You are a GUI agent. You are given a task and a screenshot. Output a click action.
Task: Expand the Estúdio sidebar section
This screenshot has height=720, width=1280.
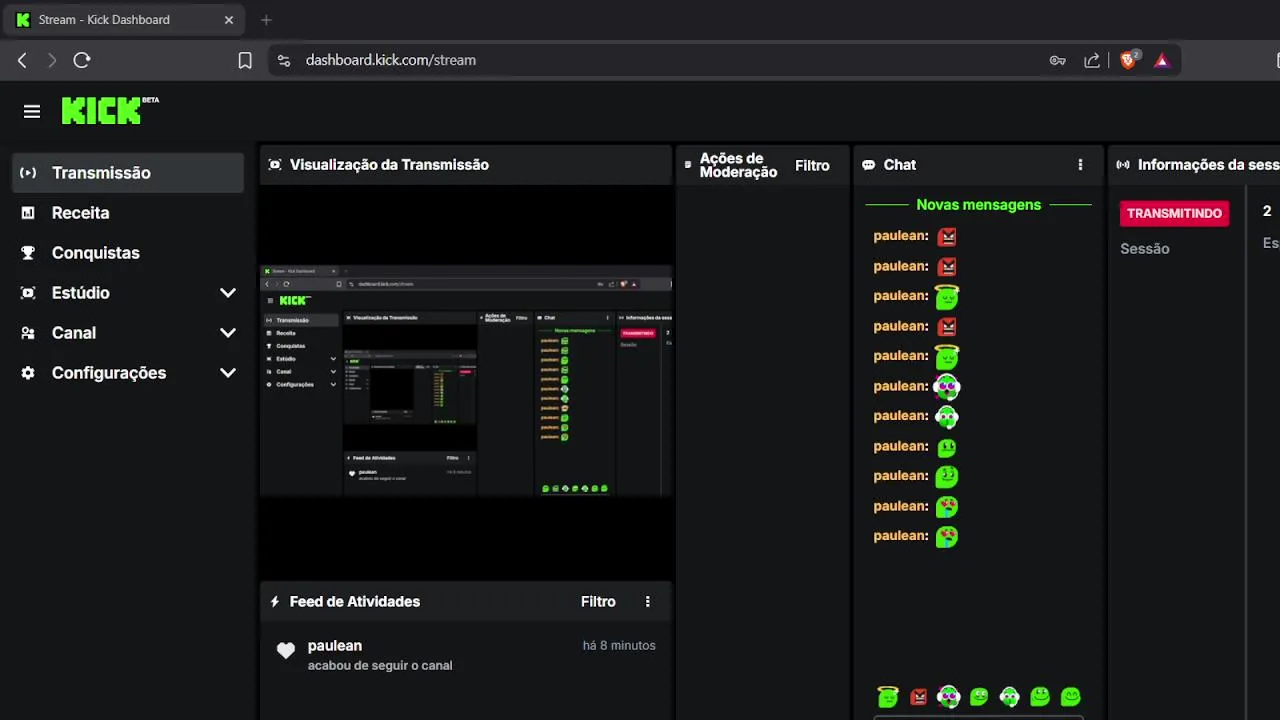click(228, 293)
